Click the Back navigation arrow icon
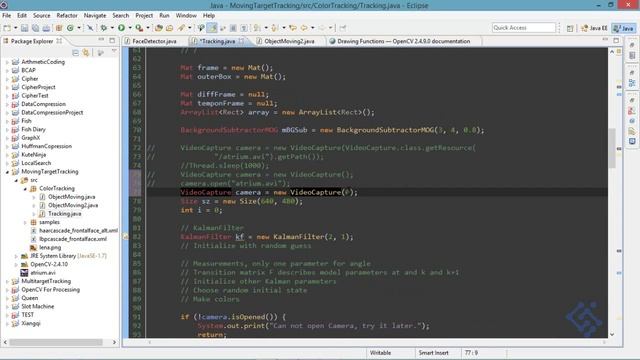This screenshot has width=640, height=360. tap(304, 28)
